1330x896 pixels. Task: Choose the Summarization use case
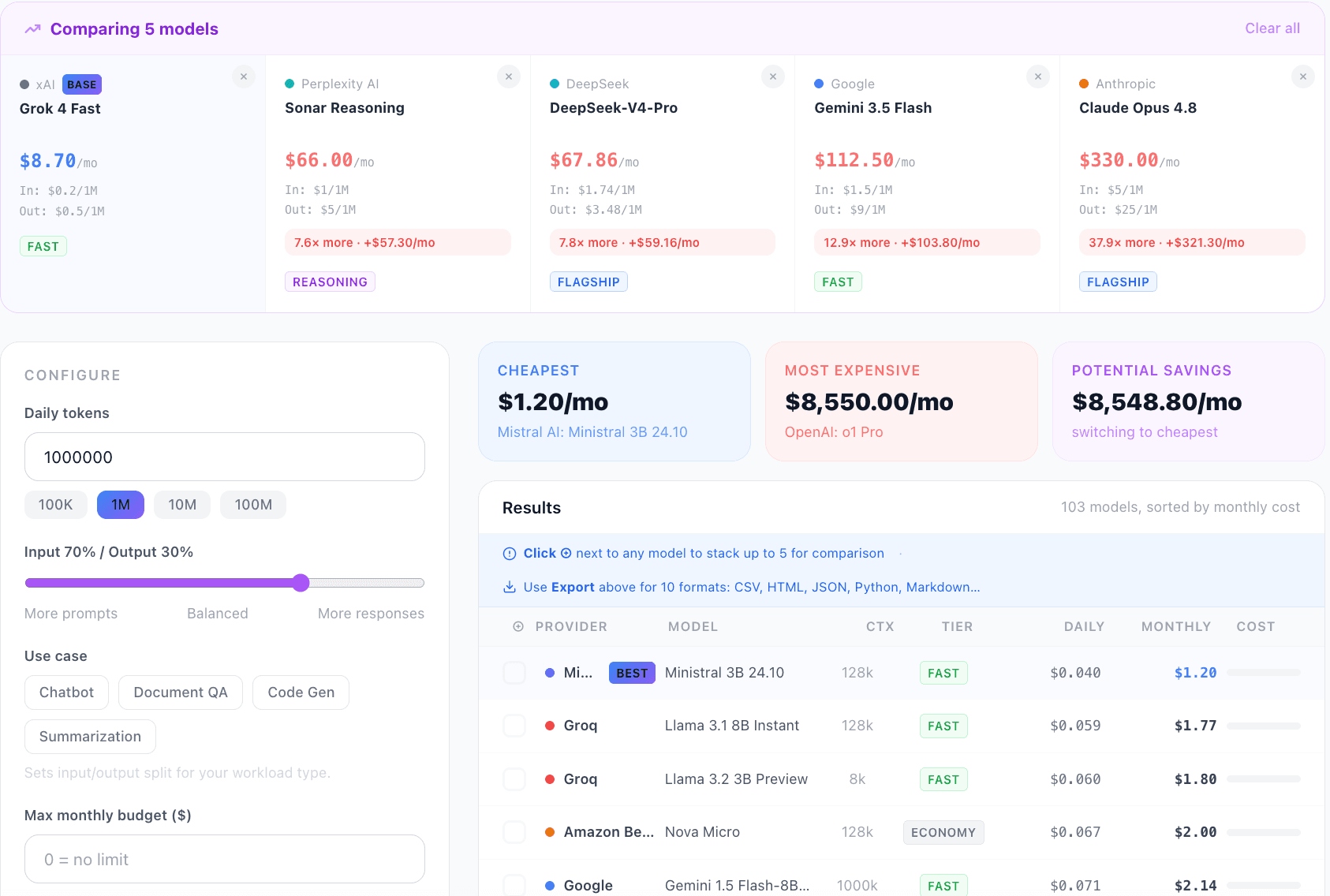pos(90,737)
